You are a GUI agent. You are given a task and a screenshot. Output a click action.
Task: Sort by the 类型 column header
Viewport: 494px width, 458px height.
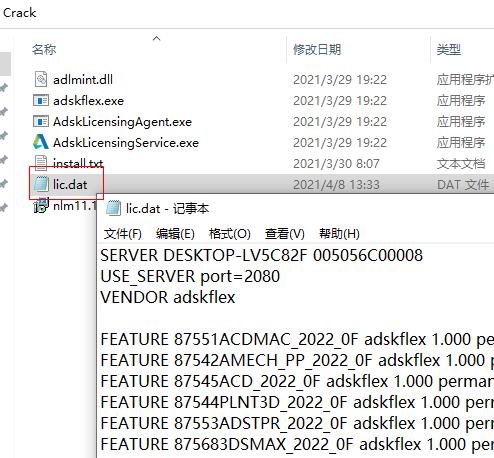(x=449, y=50)
